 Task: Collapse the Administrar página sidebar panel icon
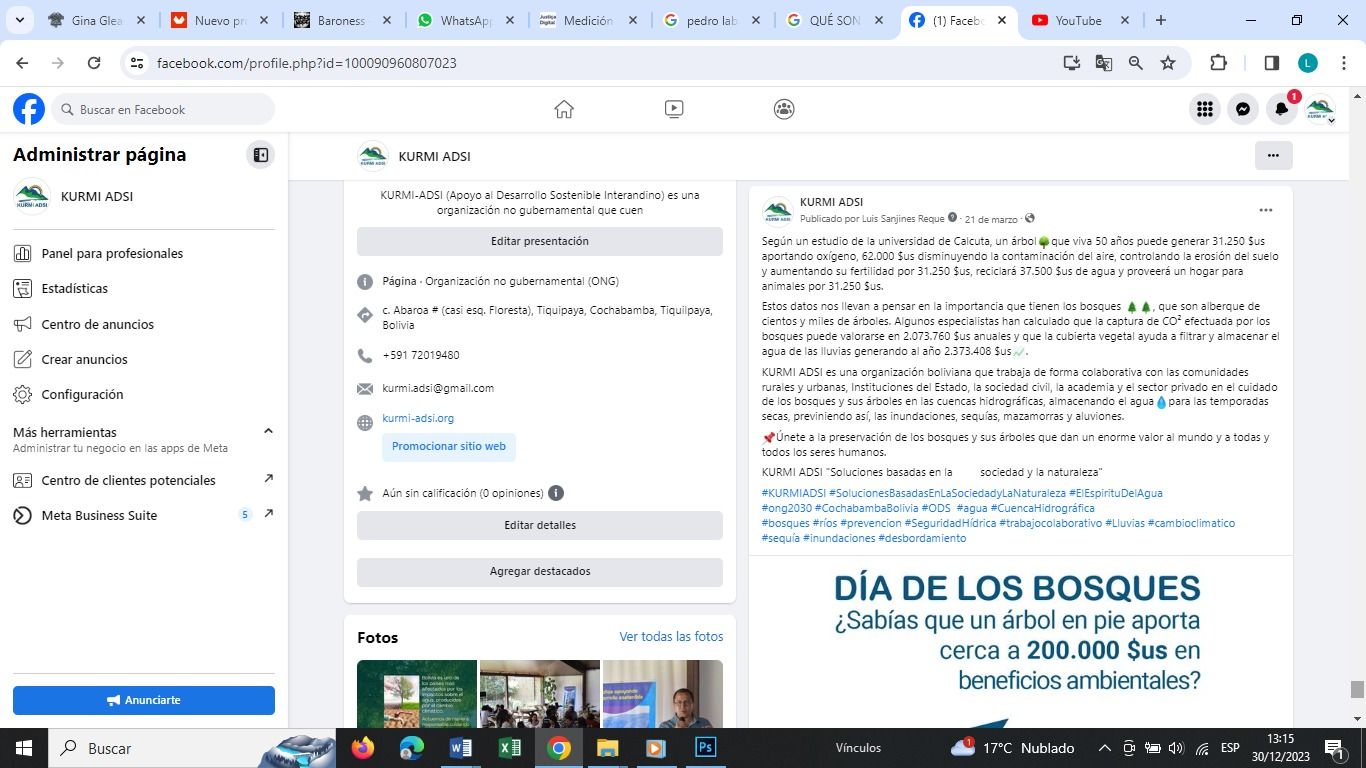260,155
